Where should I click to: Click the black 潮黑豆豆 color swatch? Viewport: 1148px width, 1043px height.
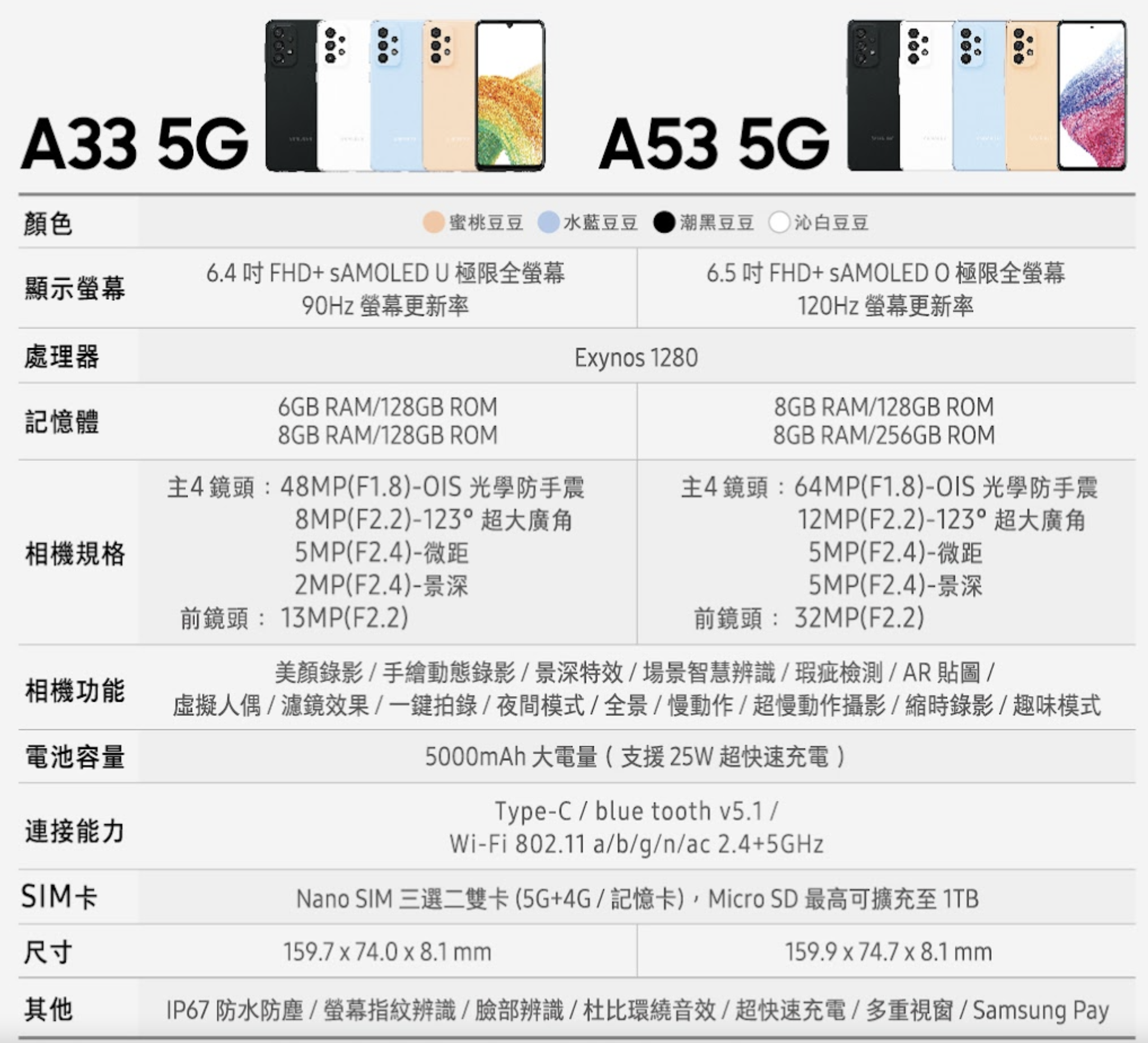pyautogui.click(x=664, y=222)
